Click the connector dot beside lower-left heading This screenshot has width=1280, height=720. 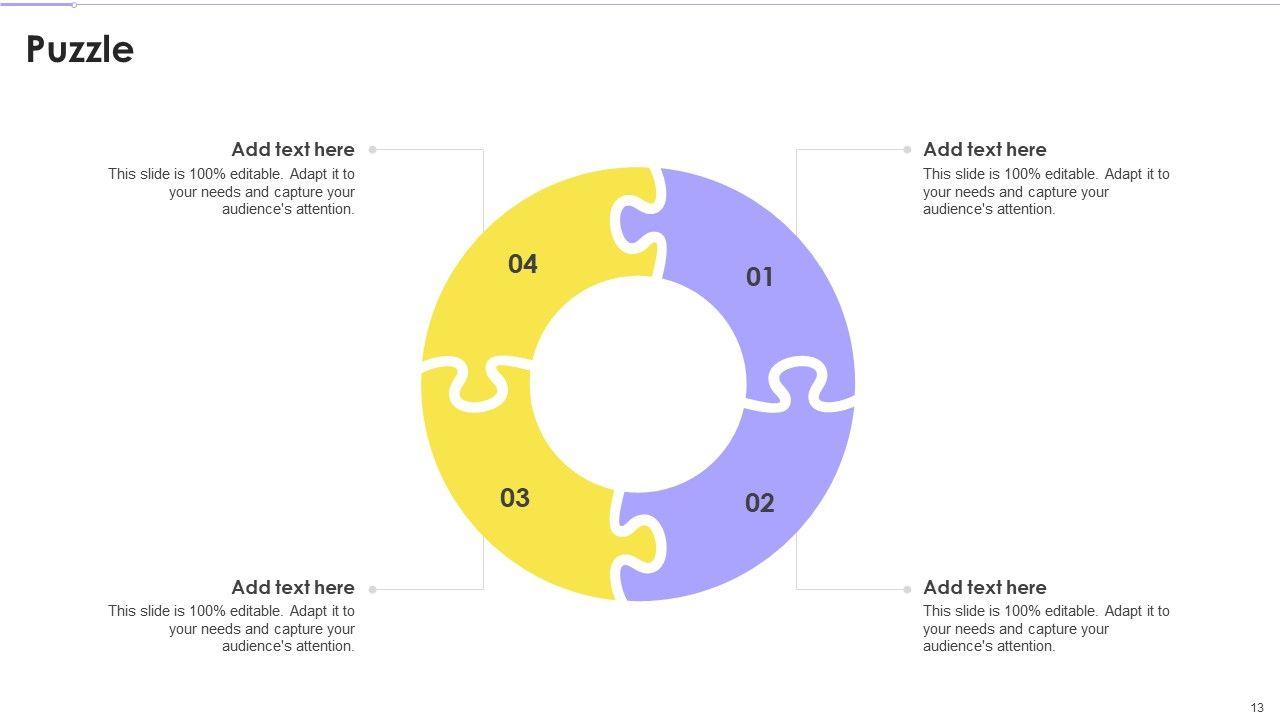pyautogui.click(x=373, y=589)
